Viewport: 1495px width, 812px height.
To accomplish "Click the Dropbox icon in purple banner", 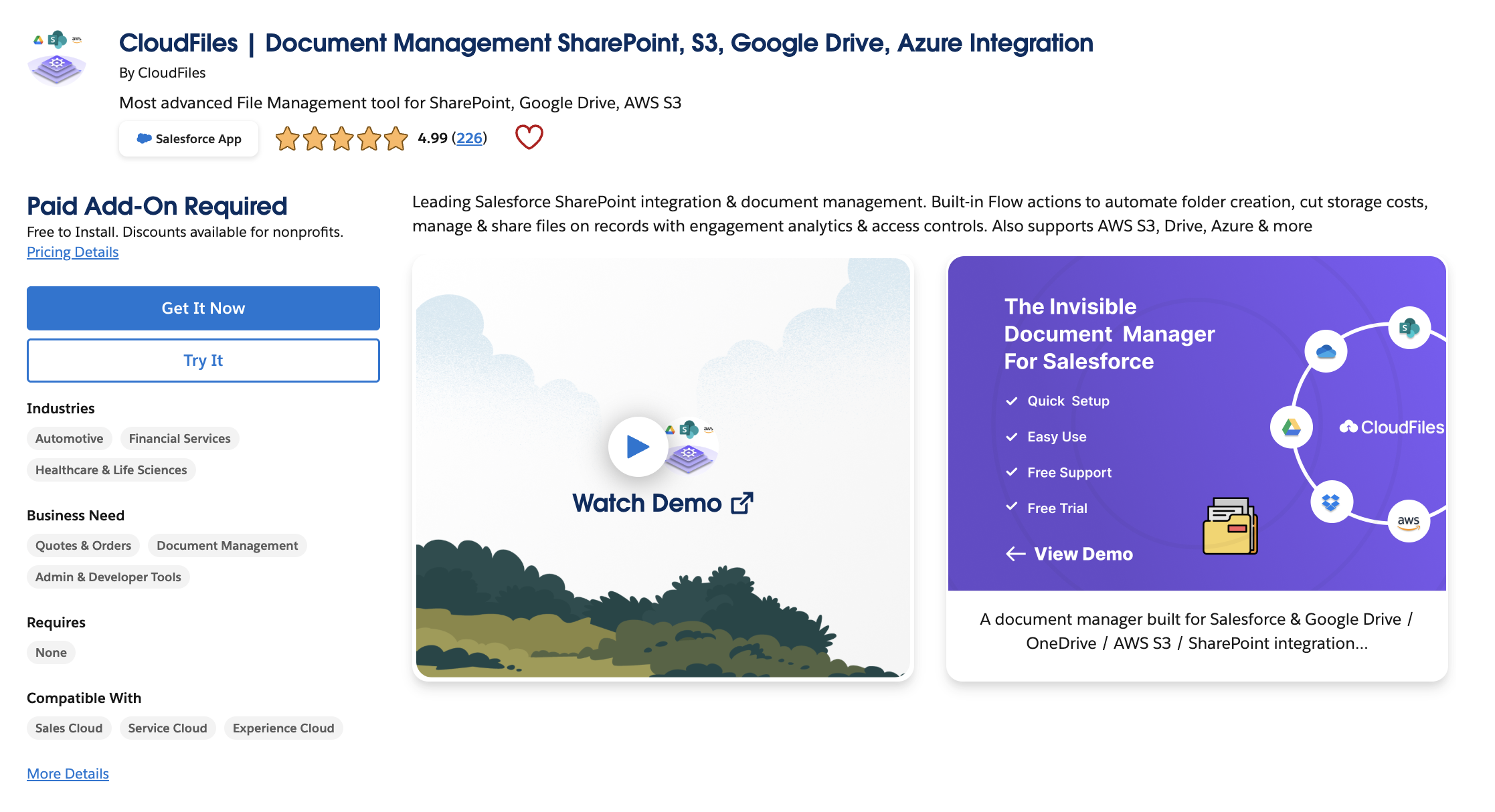I will click(1331, 502).
